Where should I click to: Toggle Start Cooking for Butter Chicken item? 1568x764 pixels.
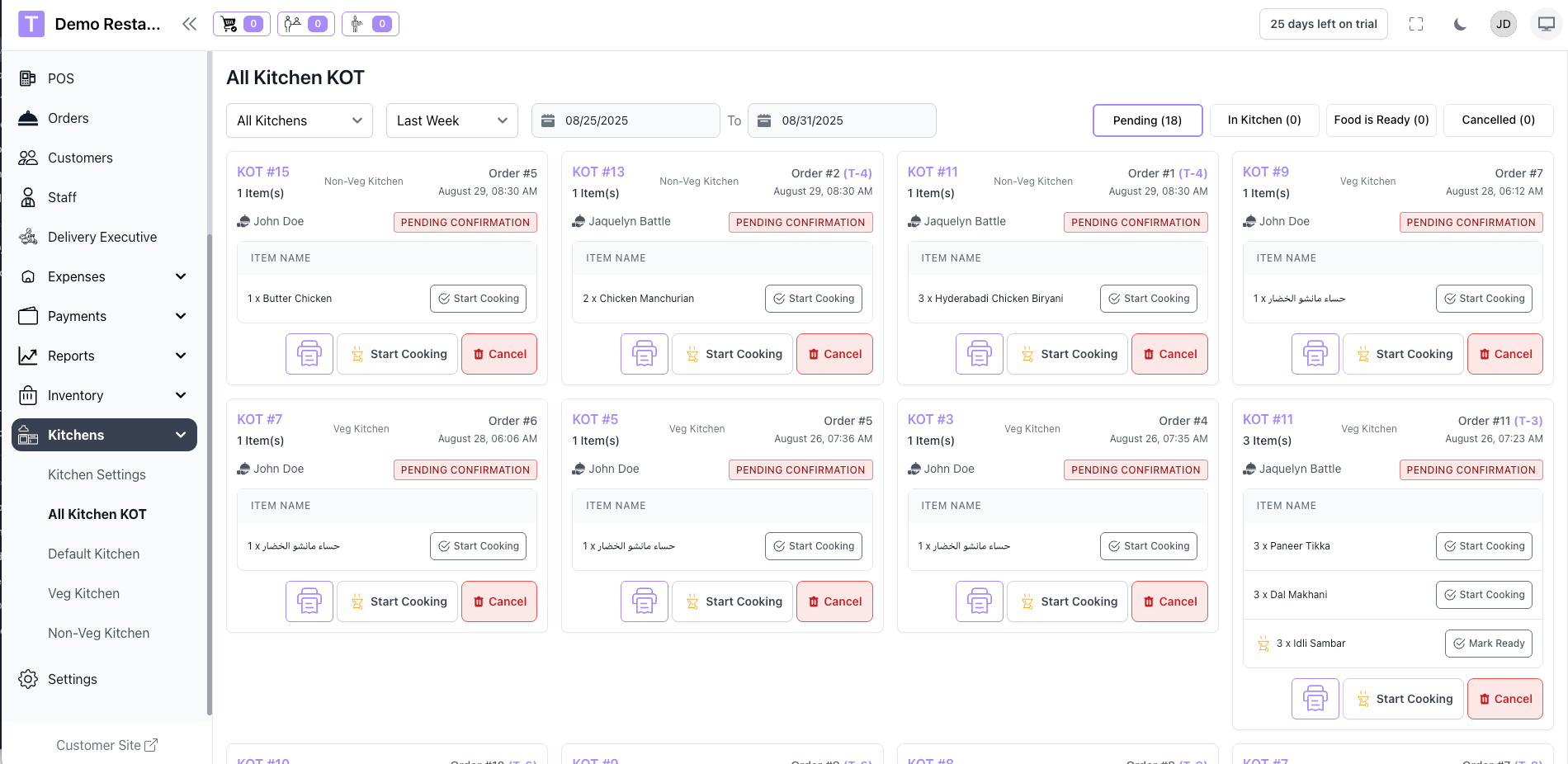click(478, 299)
